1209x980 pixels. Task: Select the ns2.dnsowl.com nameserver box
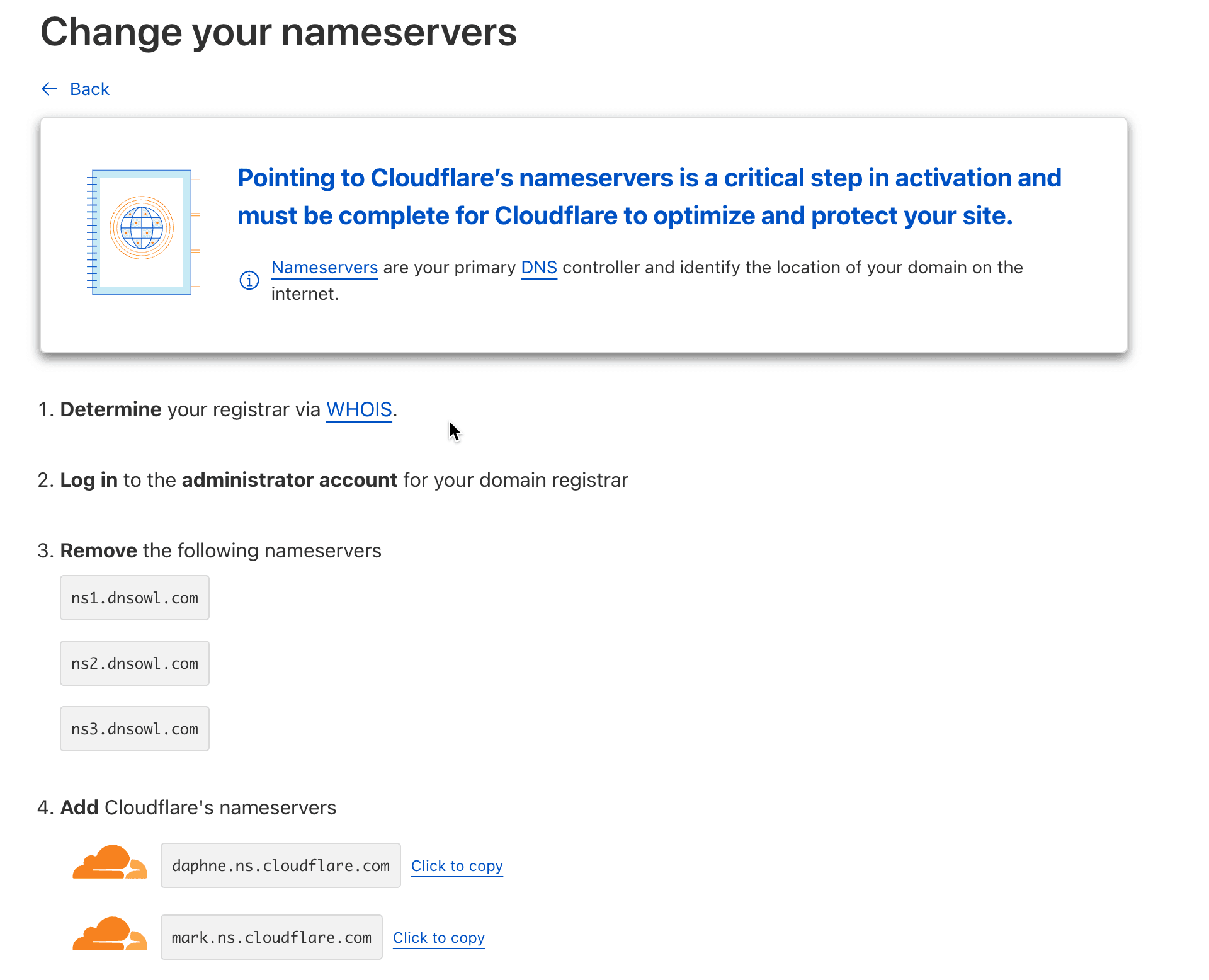[135, 663]
